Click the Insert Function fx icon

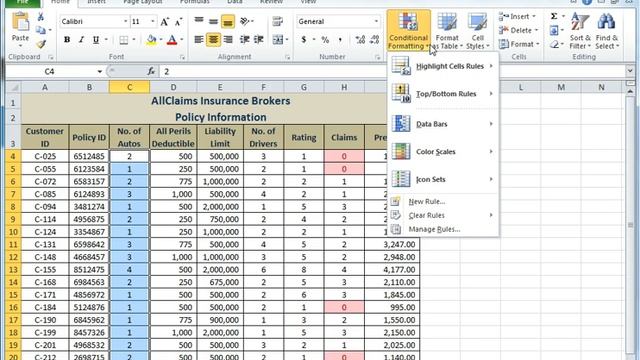coord(151,71)
